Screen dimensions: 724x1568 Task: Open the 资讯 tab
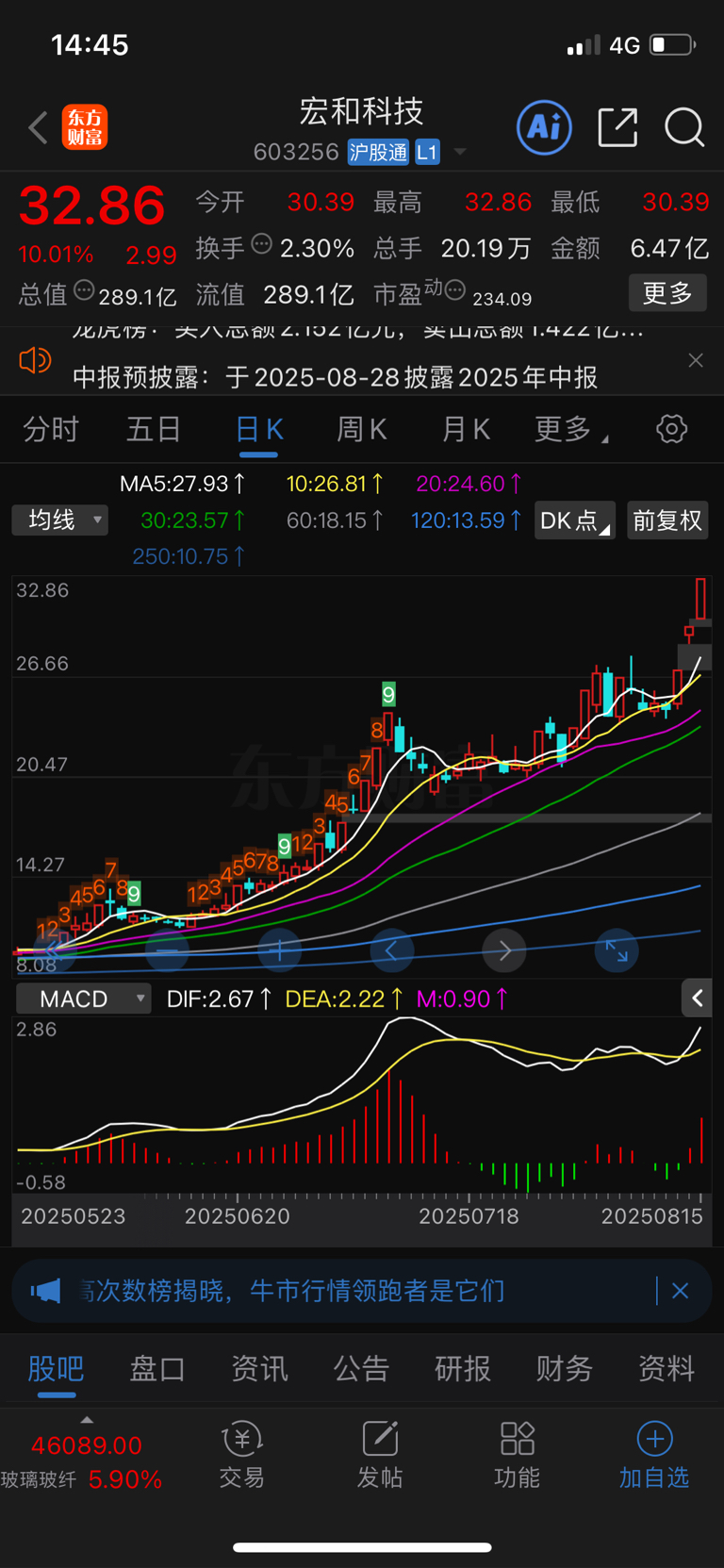pyautogui.click(x=259, y=1368)
